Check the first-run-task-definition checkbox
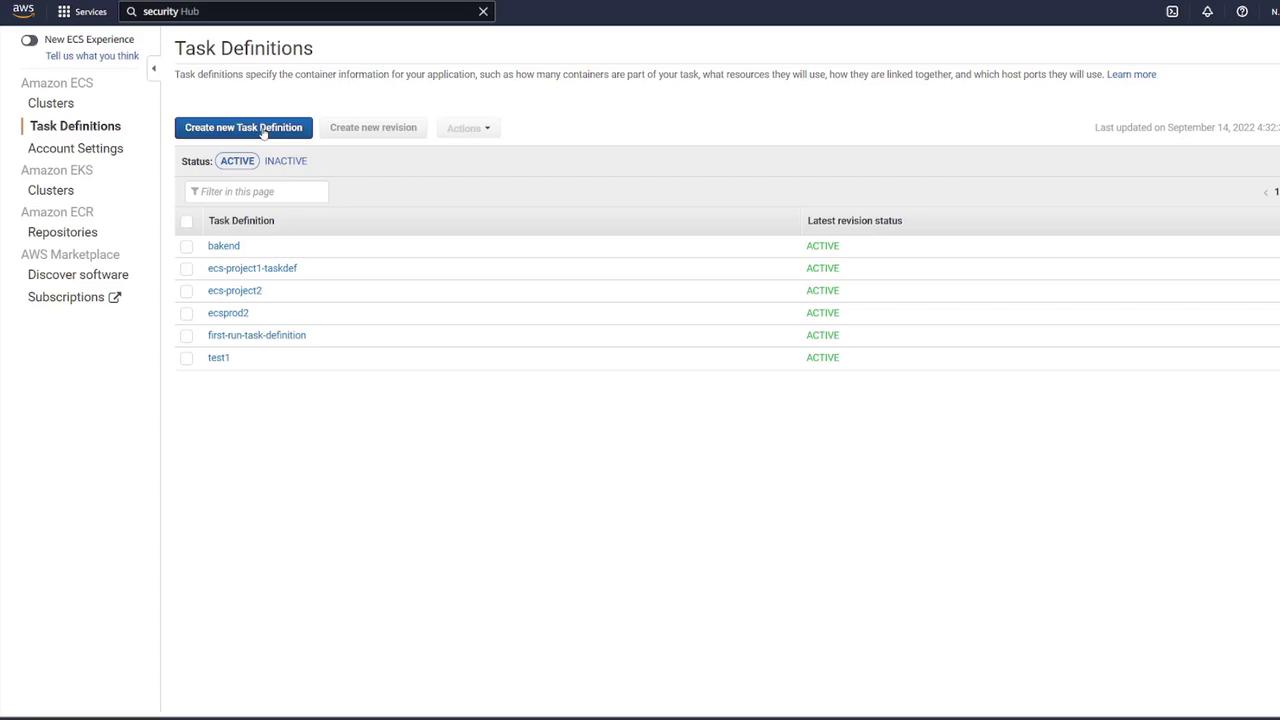 click(x=187, y=335)
